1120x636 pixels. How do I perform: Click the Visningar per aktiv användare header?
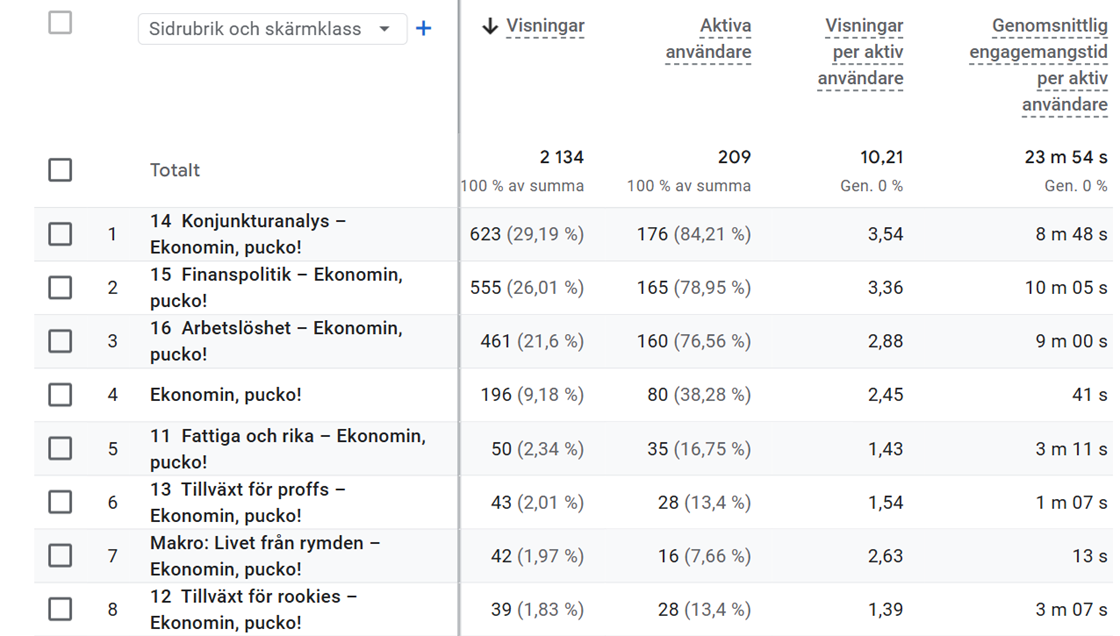click(x=861, y=52)
